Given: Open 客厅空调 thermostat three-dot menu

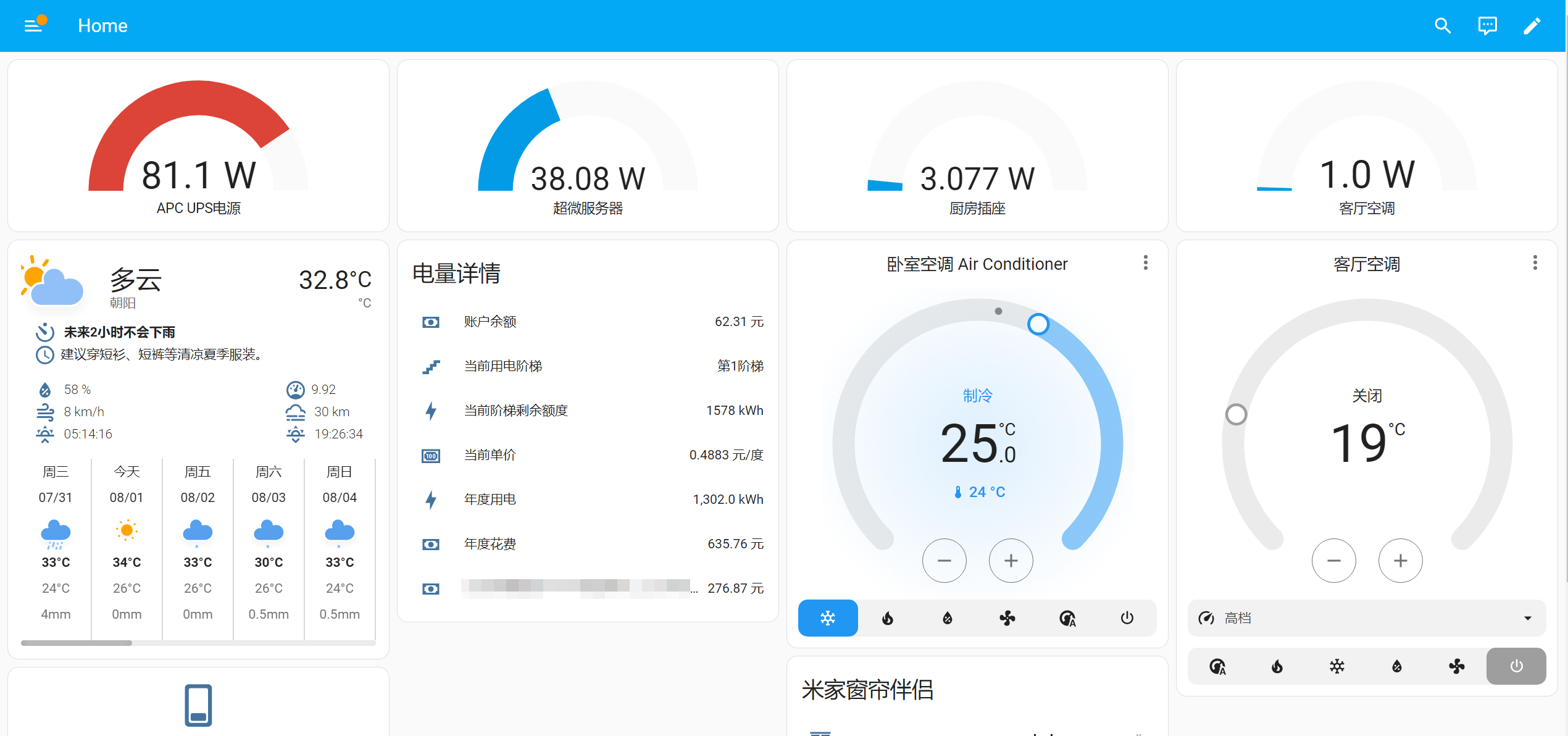Looking at the screenshot, I should click(x=1535, y=263).
